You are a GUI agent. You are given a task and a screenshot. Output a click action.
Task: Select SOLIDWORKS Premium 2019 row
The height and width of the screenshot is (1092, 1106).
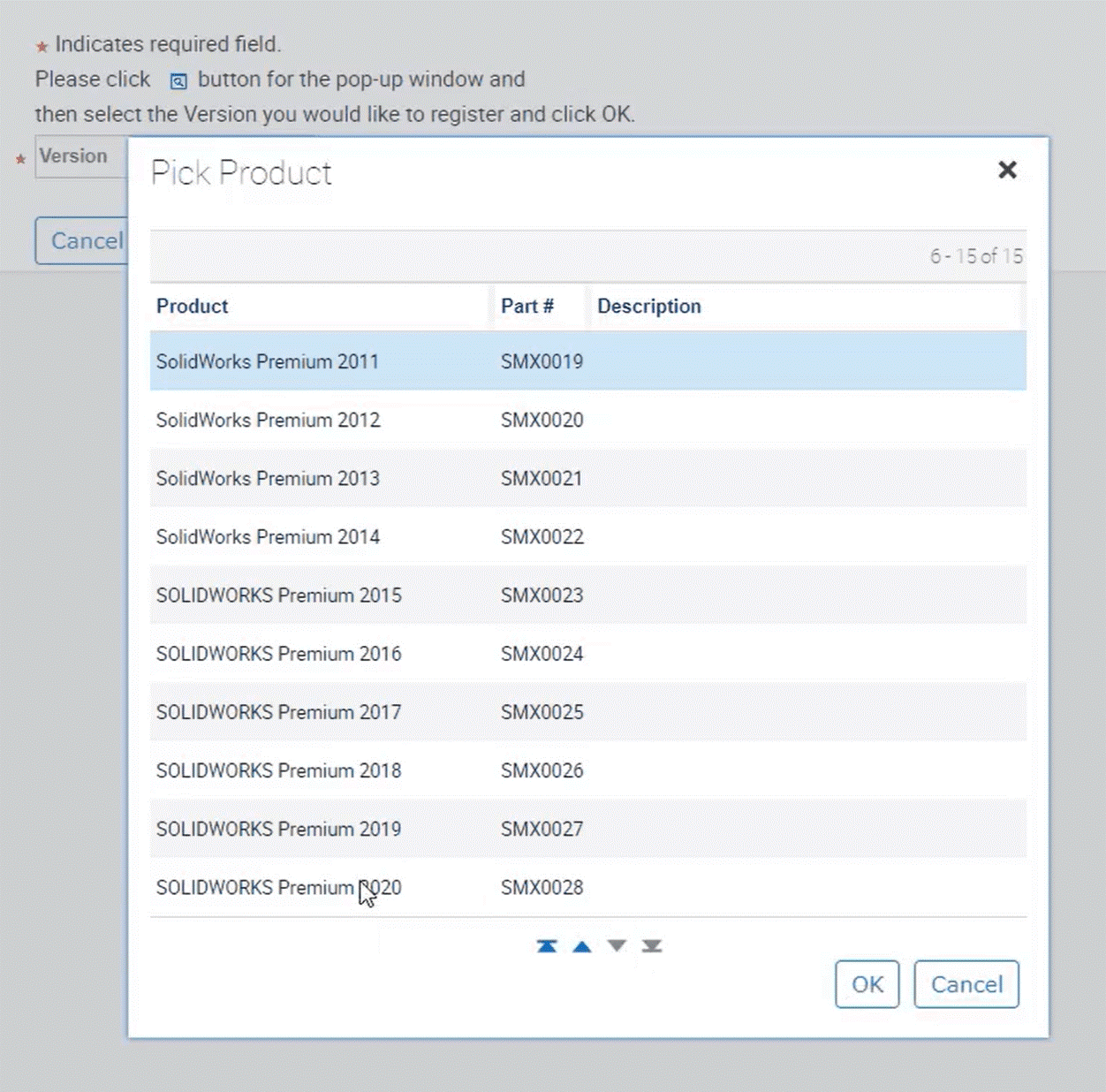278,829
